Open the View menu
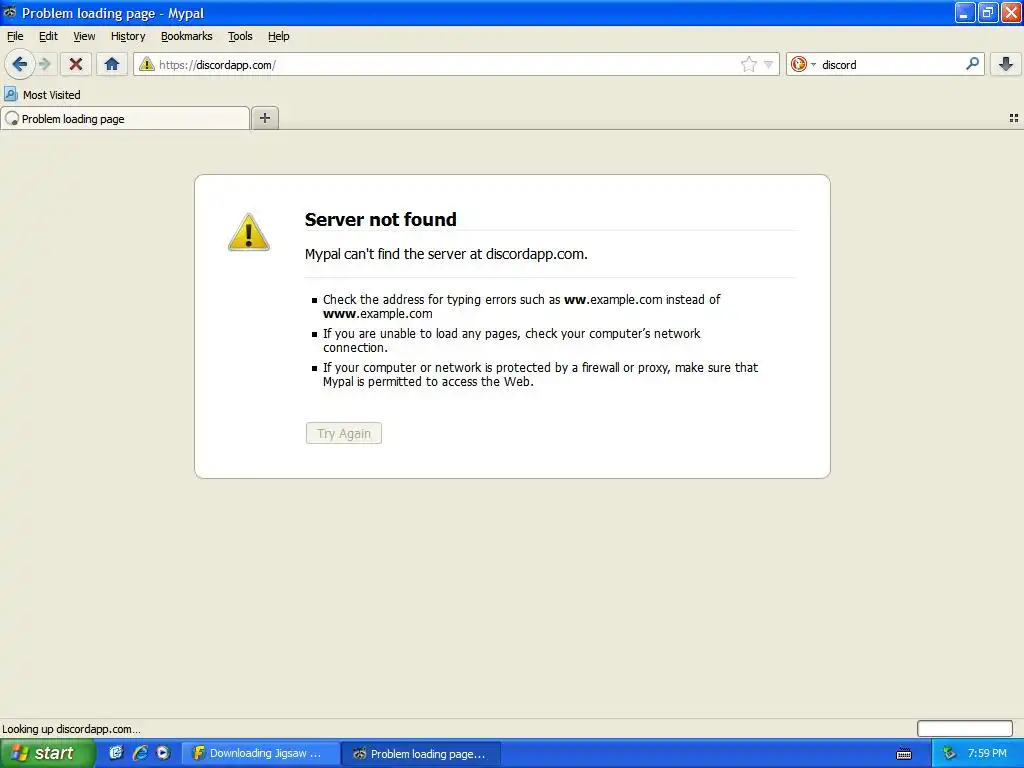 click(84, 36)
